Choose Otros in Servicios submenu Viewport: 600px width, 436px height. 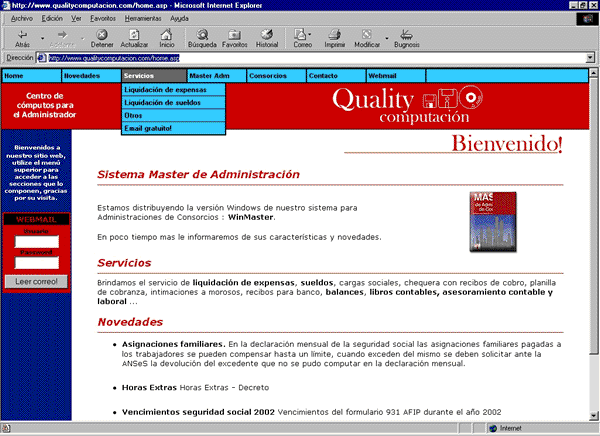[x=173, y=115]
